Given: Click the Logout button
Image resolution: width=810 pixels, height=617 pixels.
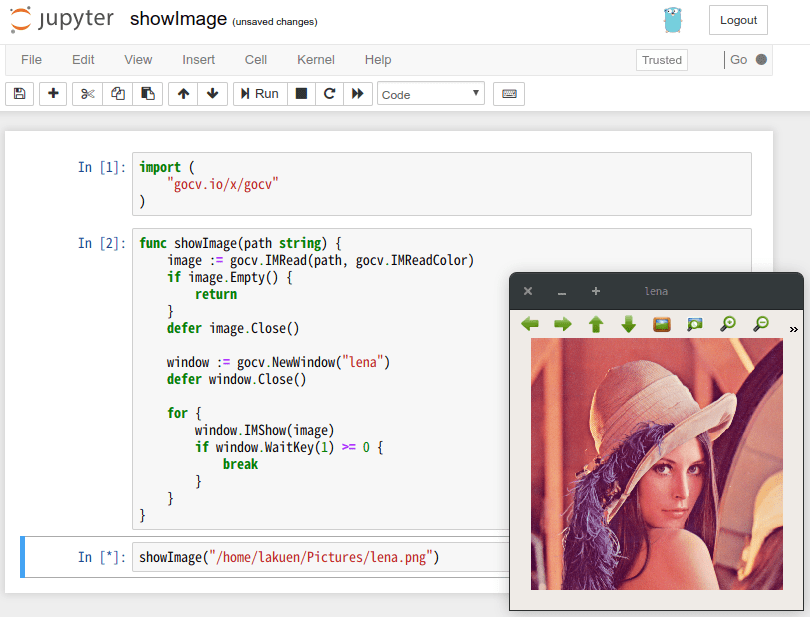Looking at the screenshot, I should click(738, 20).
